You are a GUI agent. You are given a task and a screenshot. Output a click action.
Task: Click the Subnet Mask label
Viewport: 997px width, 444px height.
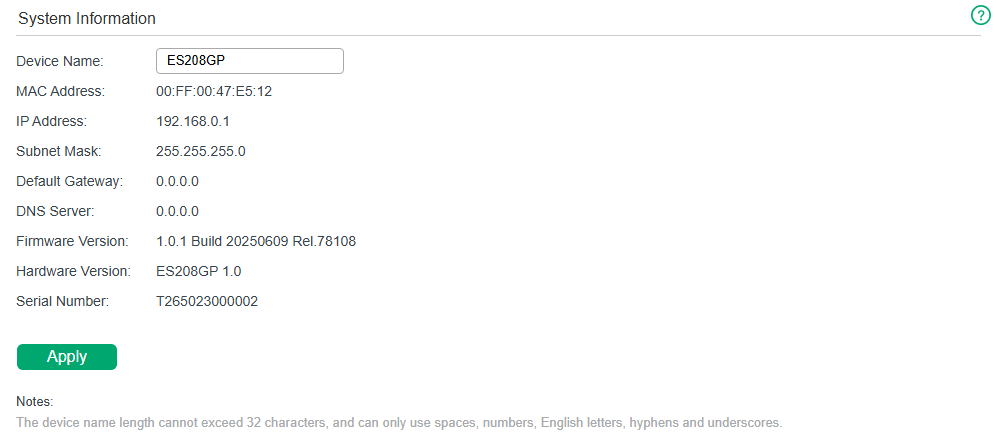58,151
